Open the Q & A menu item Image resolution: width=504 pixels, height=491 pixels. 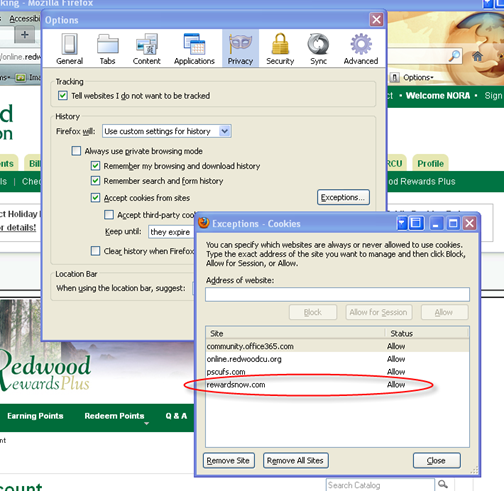click(x=176, y=416)
